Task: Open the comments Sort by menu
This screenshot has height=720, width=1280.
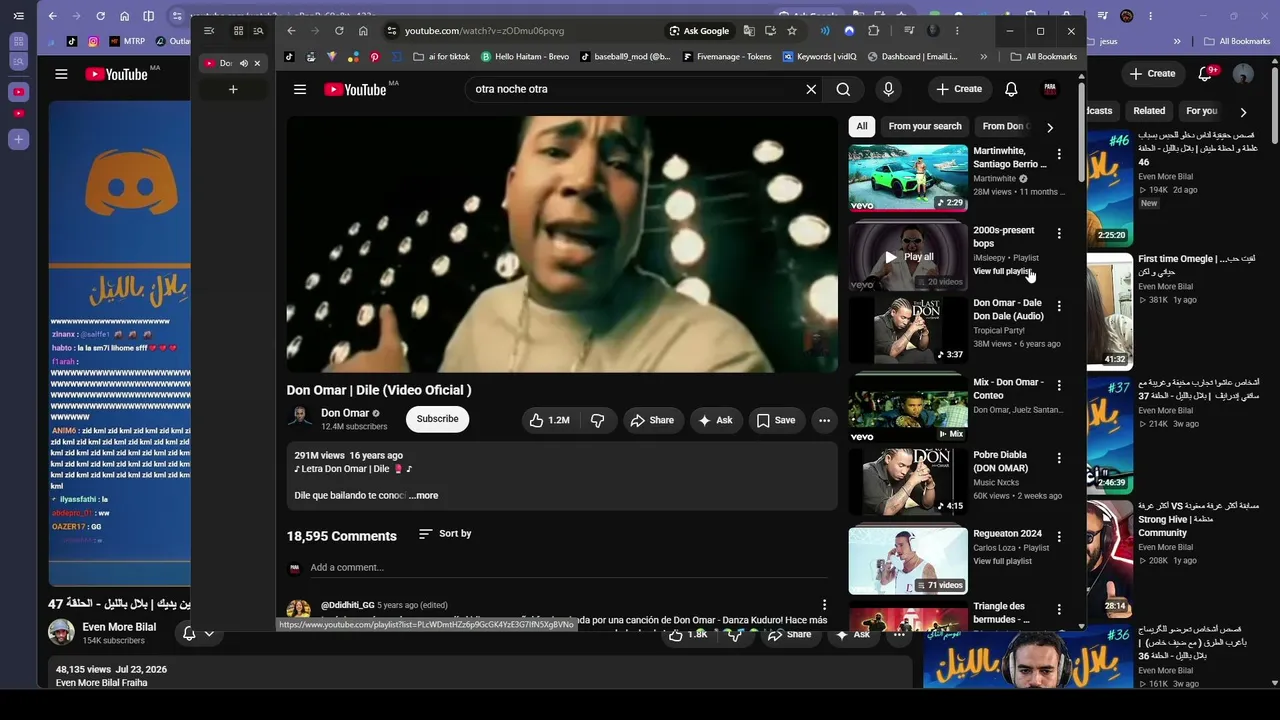Action: tap(445, 534)
